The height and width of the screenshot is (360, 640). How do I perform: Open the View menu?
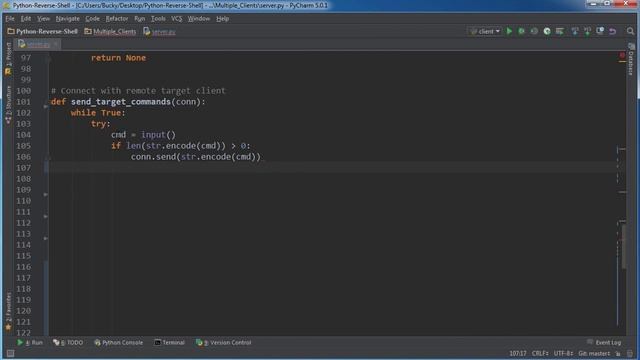coord(43,18)
